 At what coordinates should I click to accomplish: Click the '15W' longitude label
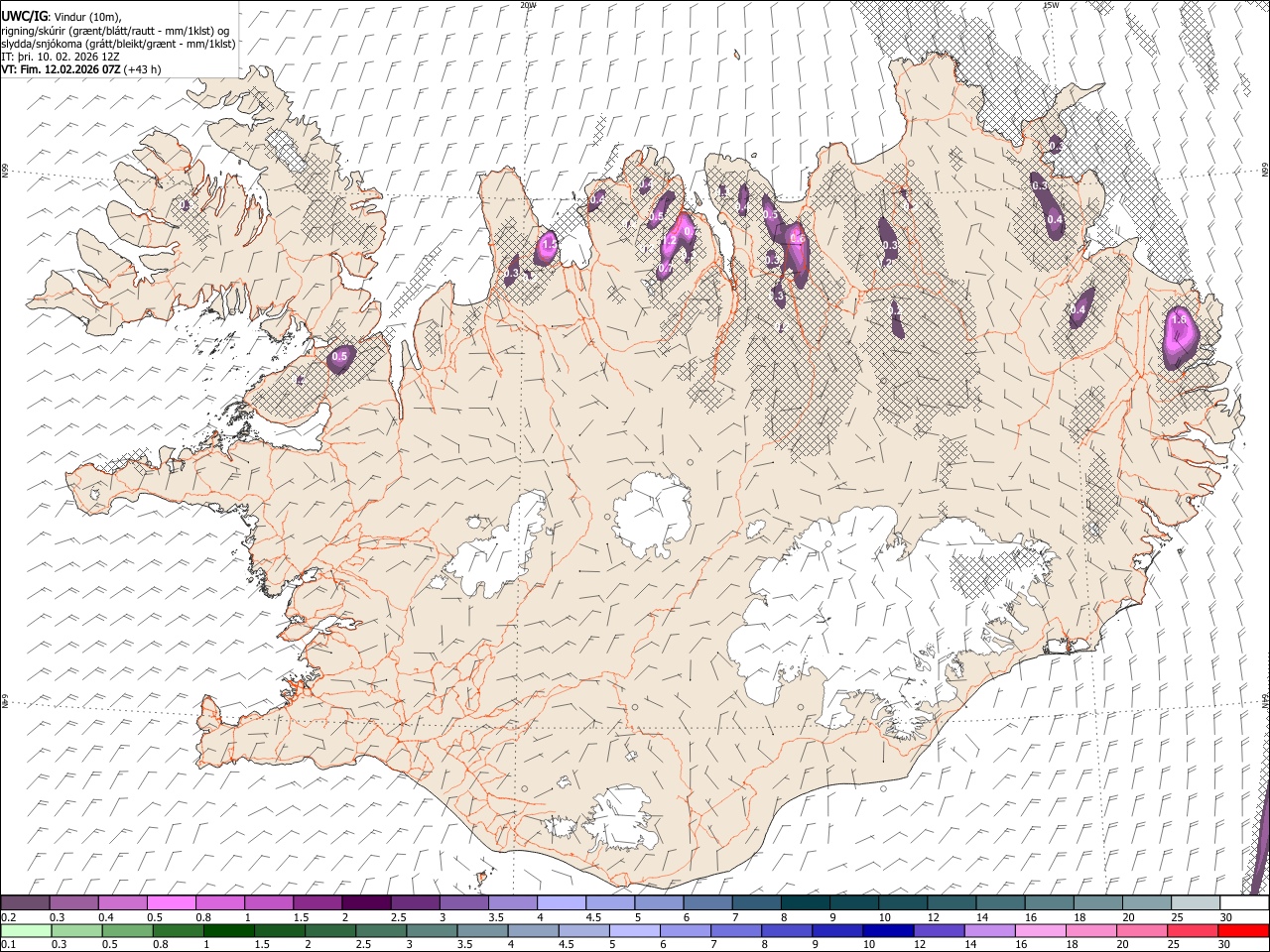pyautogui.click(x=1051, y=5)
